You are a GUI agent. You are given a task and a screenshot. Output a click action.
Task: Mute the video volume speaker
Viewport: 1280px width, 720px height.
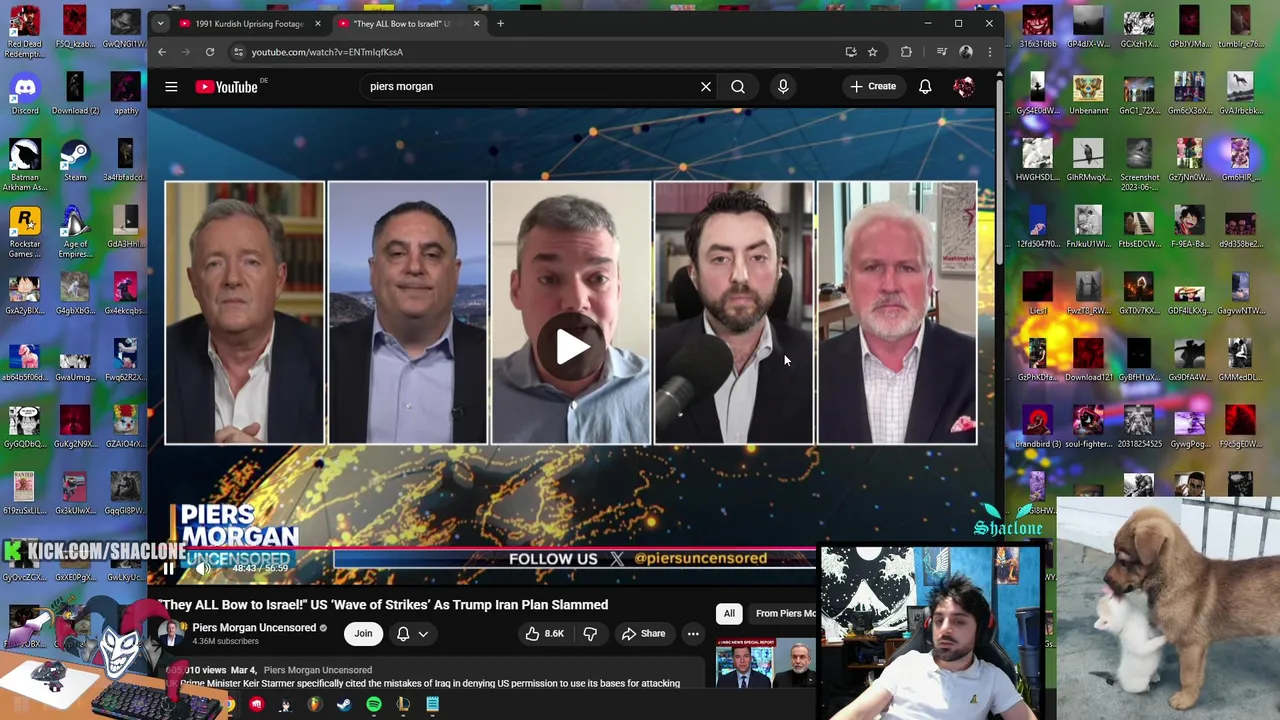pos(202,568)
